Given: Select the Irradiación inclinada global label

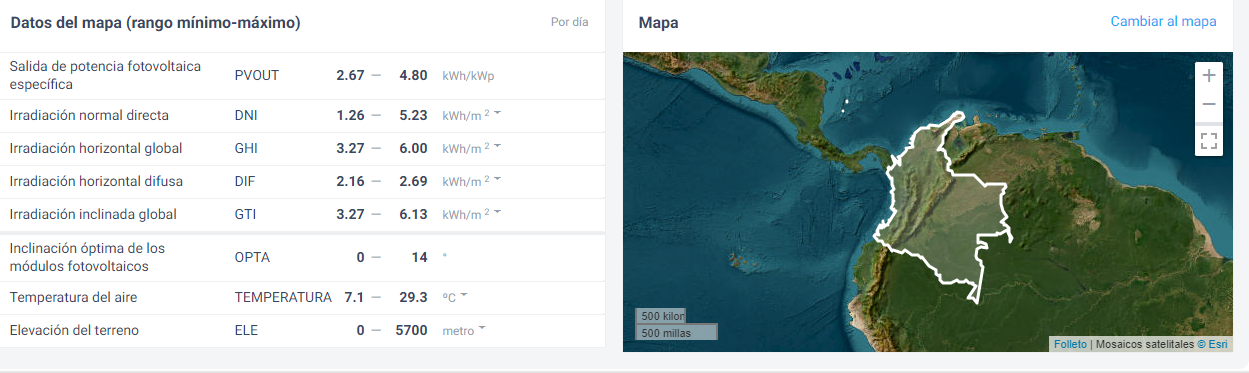Looking at the screenshot, I should (x=93, y=214).
